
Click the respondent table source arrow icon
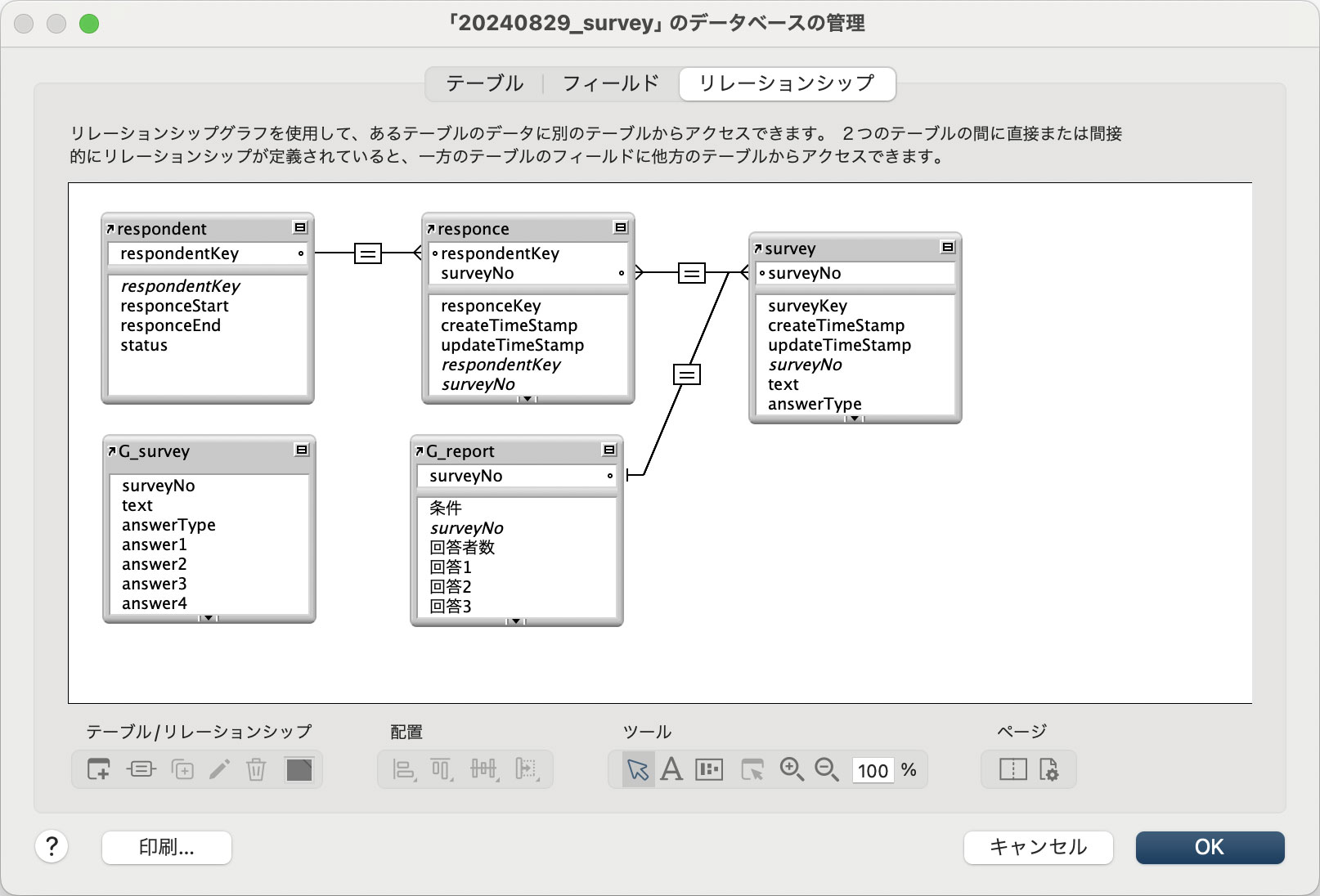[x=110, y=229]
